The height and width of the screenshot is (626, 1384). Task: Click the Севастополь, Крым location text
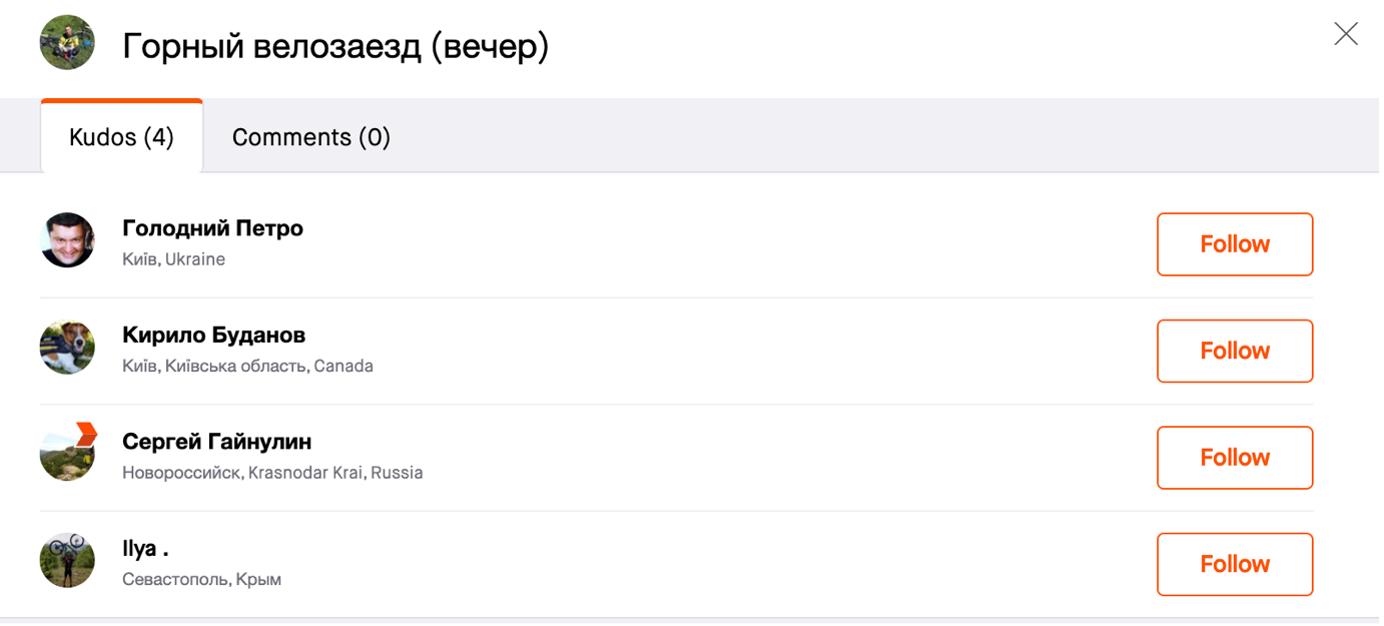(x=201, y=580)
